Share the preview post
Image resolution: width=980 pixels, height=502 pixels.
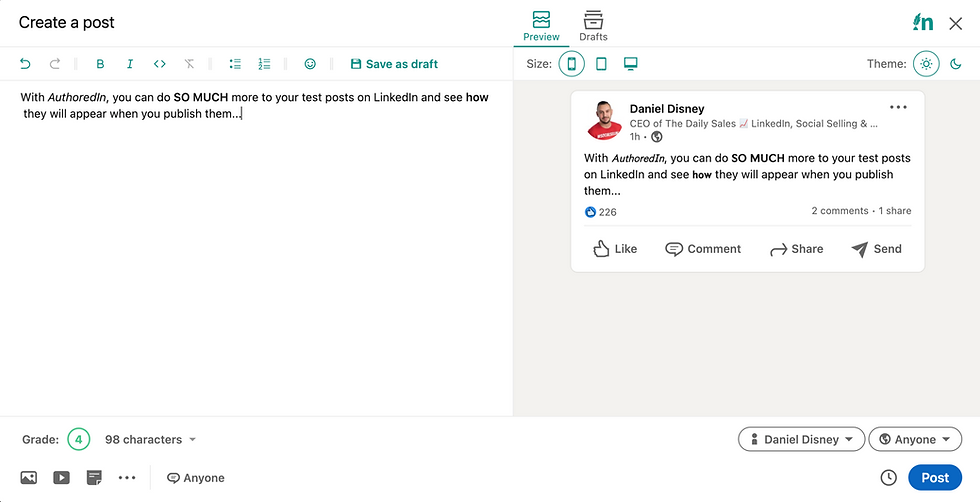[x=796, y=249]
